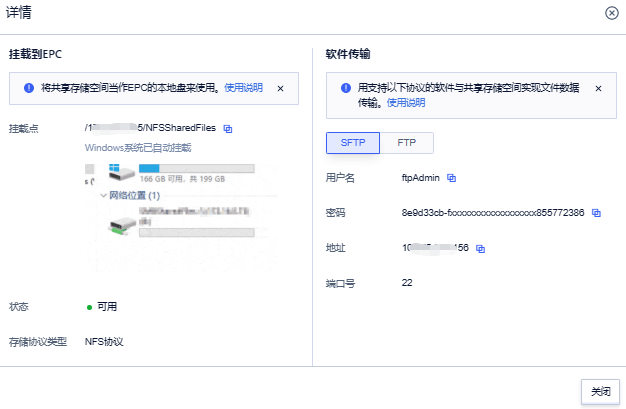Click the info icon in the software transfer notice
Screen dimensions: 626x409
[x=345, y=88]
